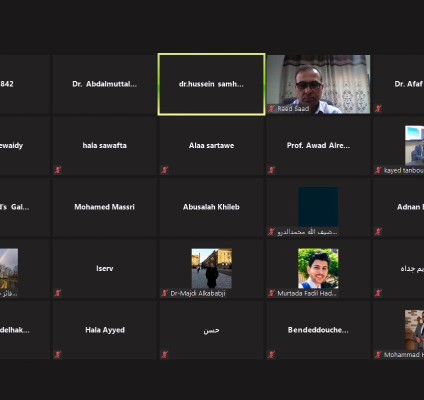424x400 pixels.
Task: Click the muted mic icon in Bendeddouche... tile
Action: [x=271, y=354]
